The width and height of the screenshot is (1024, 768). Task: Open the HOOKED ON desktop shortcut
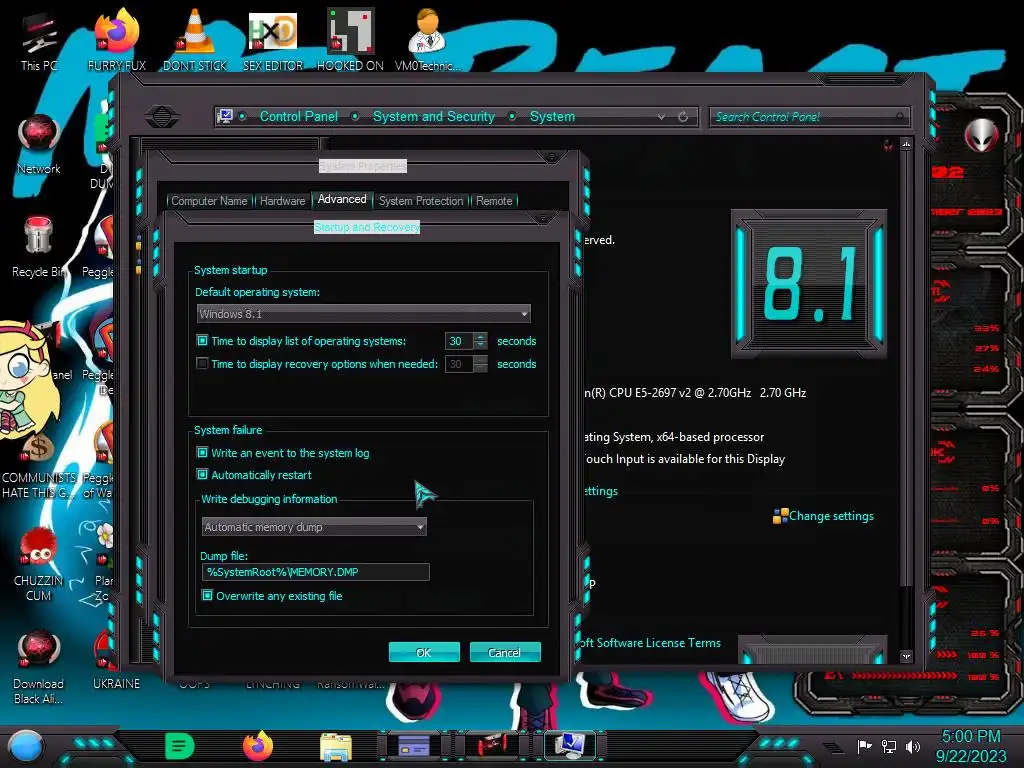(x=350, y=41)
